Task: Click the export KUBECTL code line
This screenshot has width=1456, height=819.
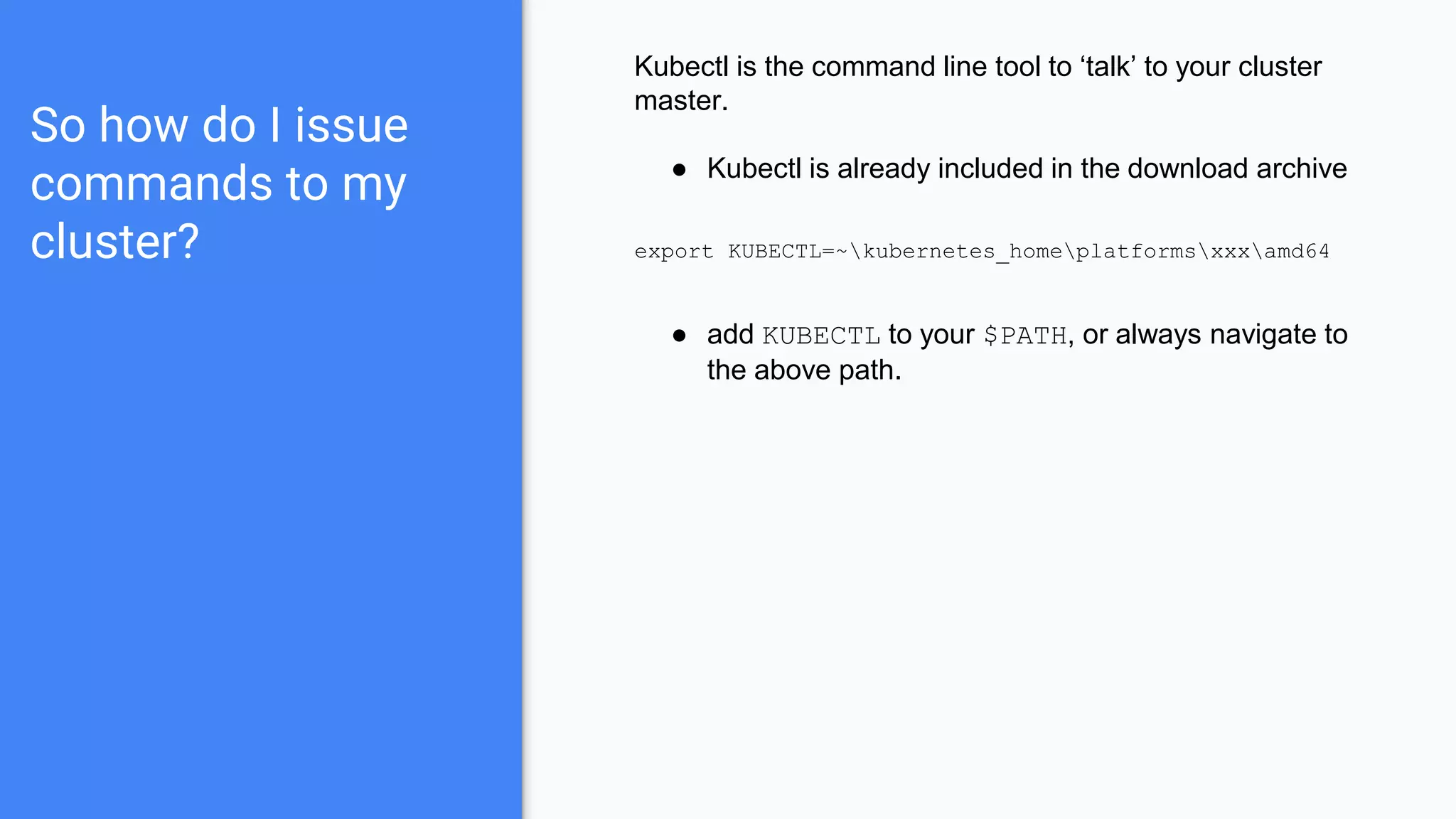Action: (981, 252)
